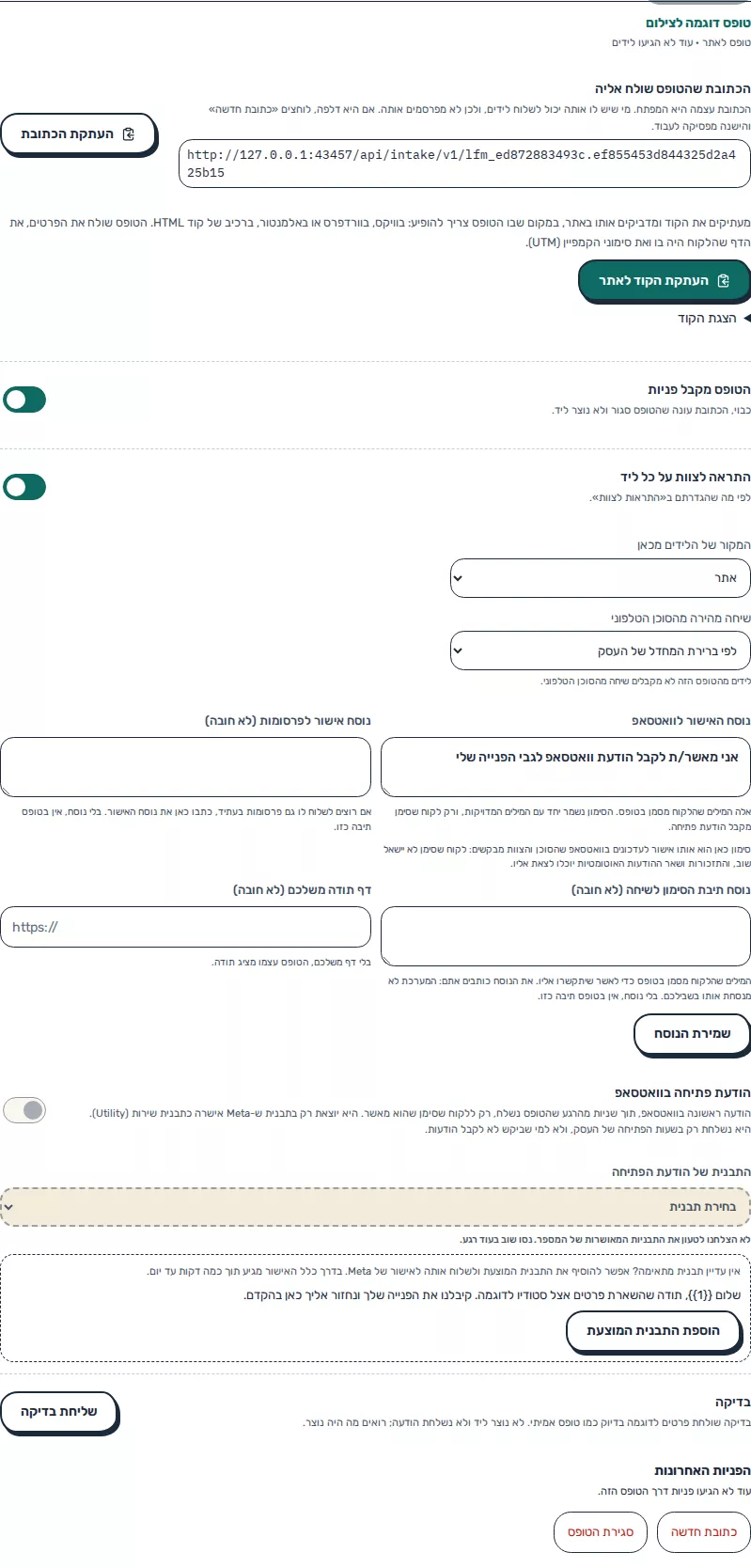Open the בחירת תבנית dropdown
751x1568 pixels.
point(375,1206)
